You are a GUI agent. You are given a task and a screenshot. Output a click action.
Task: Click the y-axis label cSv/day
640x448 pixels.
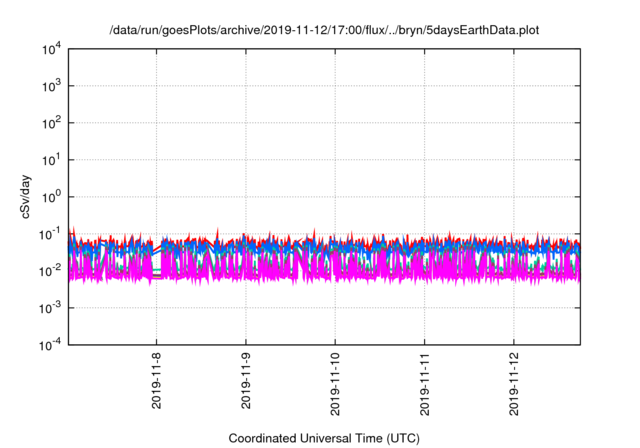(25, 197)
